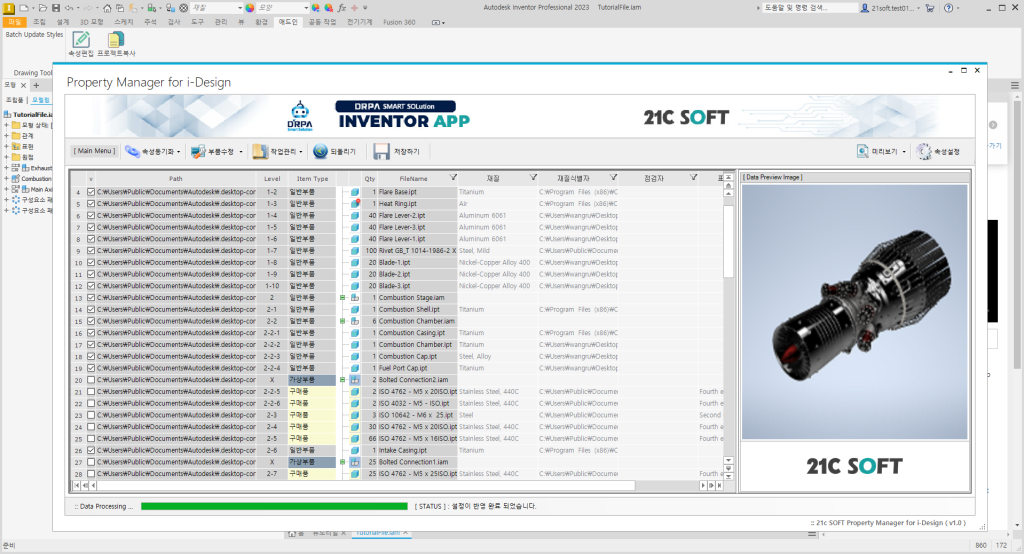Click the 되돌리기 revert icon
The height and width of the screenshot is (554, 1024).
coord(320,152)
